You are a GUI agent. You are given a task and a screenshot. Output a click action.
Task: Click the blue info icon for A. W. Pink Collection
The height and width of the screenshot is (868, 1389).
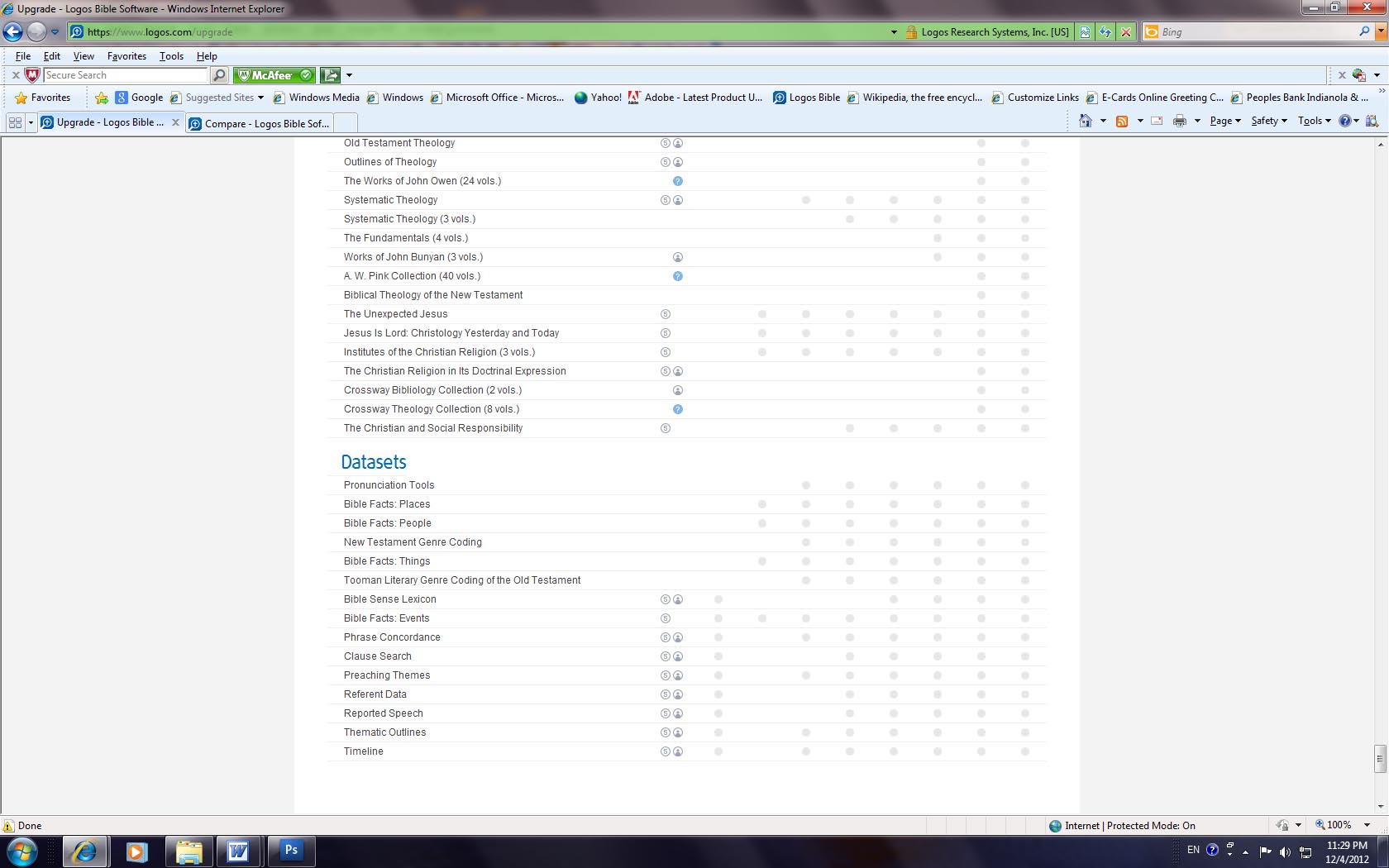click(677, 276)
